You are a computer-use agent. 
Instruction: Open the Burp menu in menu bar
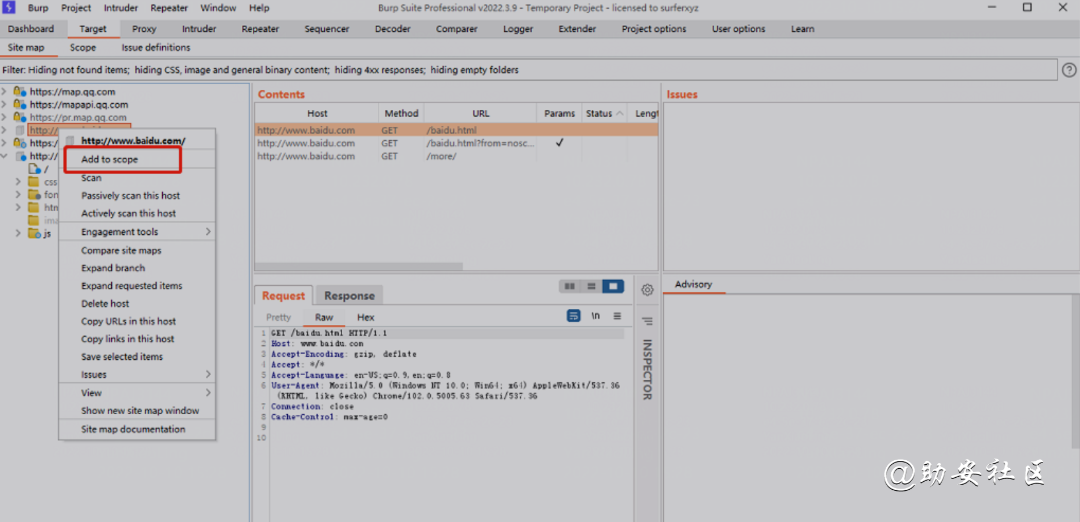click(x=38, y=8)
